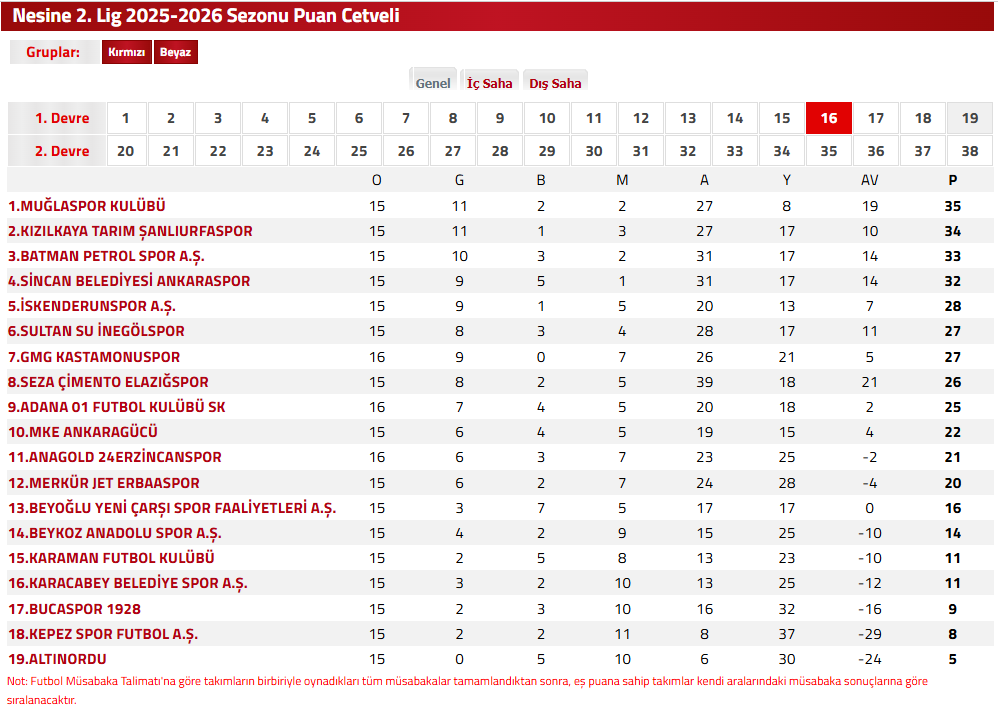The width and height of the screenshot is (998, 715).
Task: Open the Muğlaspor Kulübü team link
Action: (x=87, y=206)
